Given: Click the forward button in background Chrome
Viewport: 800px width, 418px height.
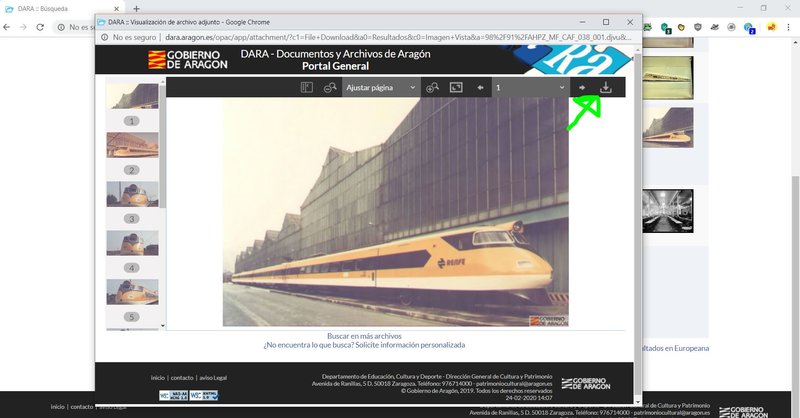Looking at the screenshot, I should tap(23, 27).
